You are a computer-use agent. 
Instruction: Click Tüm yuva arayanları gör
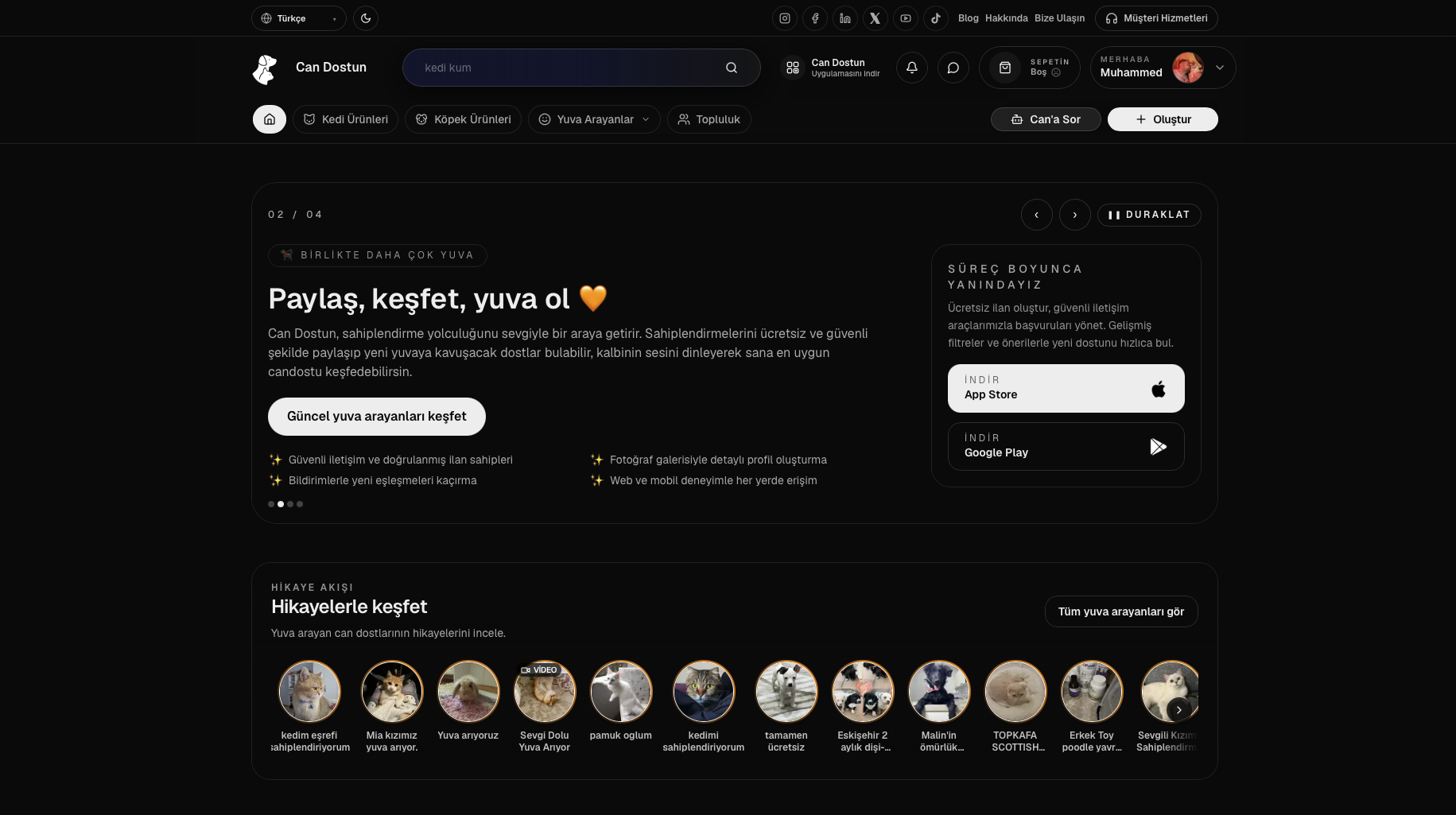coord(1120,611)
